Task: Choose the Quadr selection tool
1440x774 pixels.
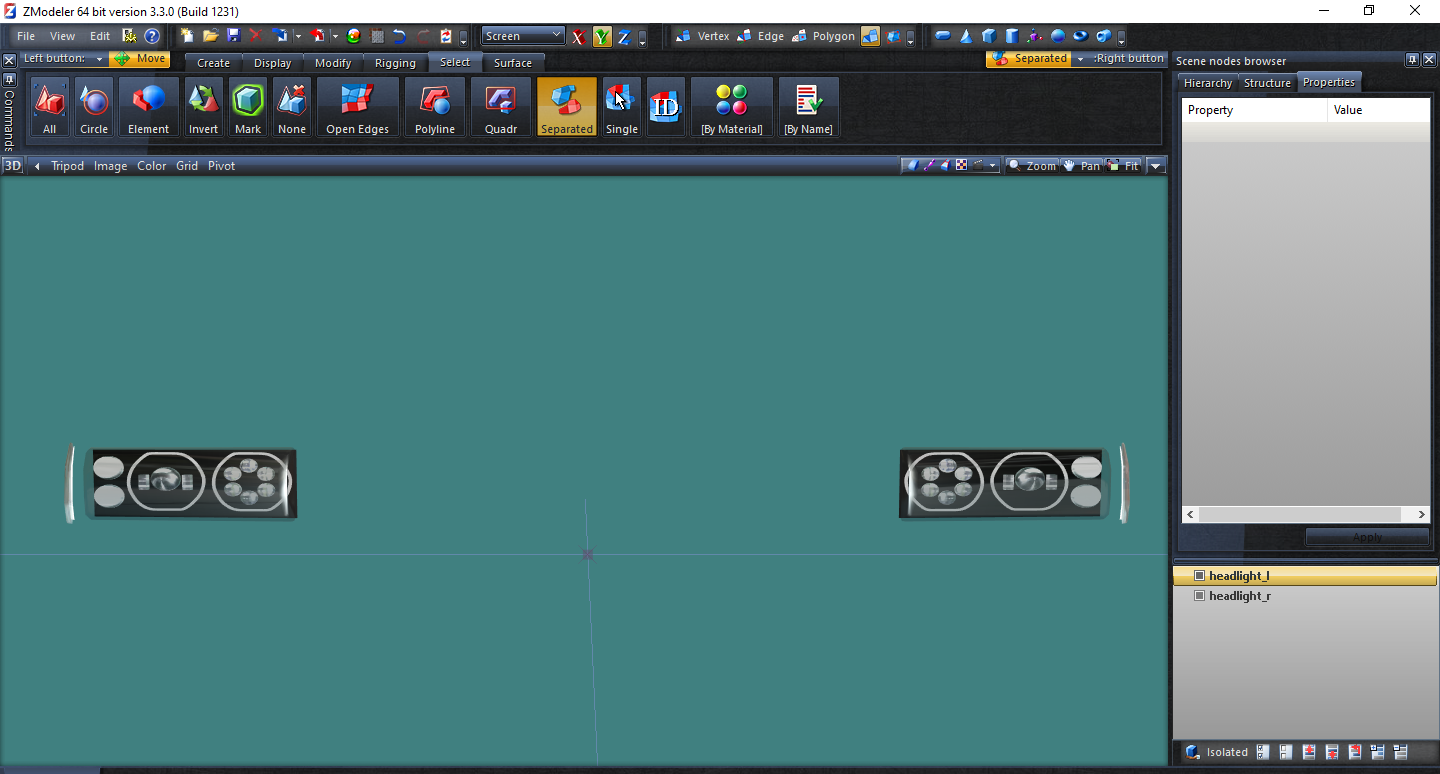Action: [x=500, y=108]
